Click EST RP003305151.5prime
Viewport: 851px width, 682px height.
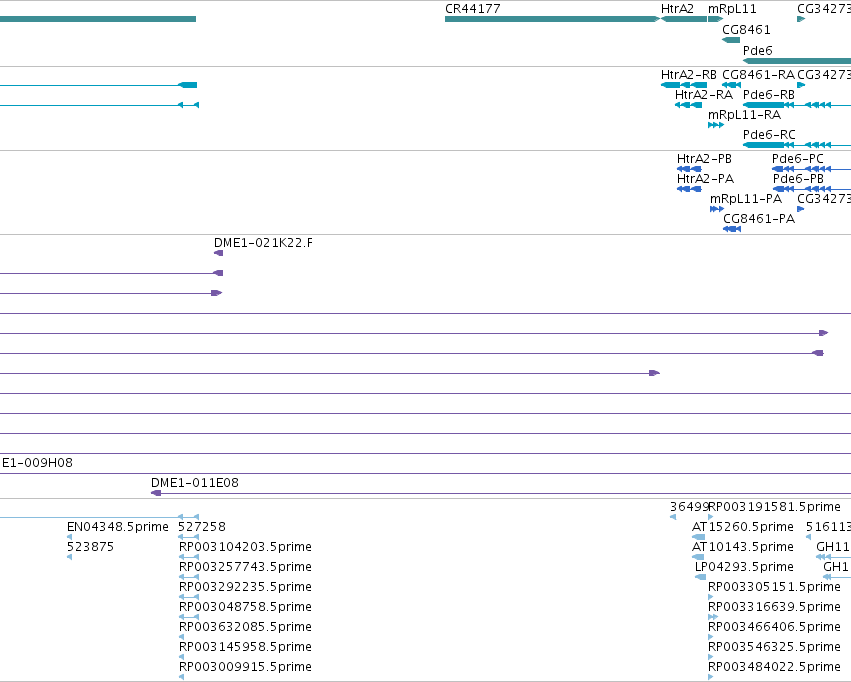pos(774,587)
